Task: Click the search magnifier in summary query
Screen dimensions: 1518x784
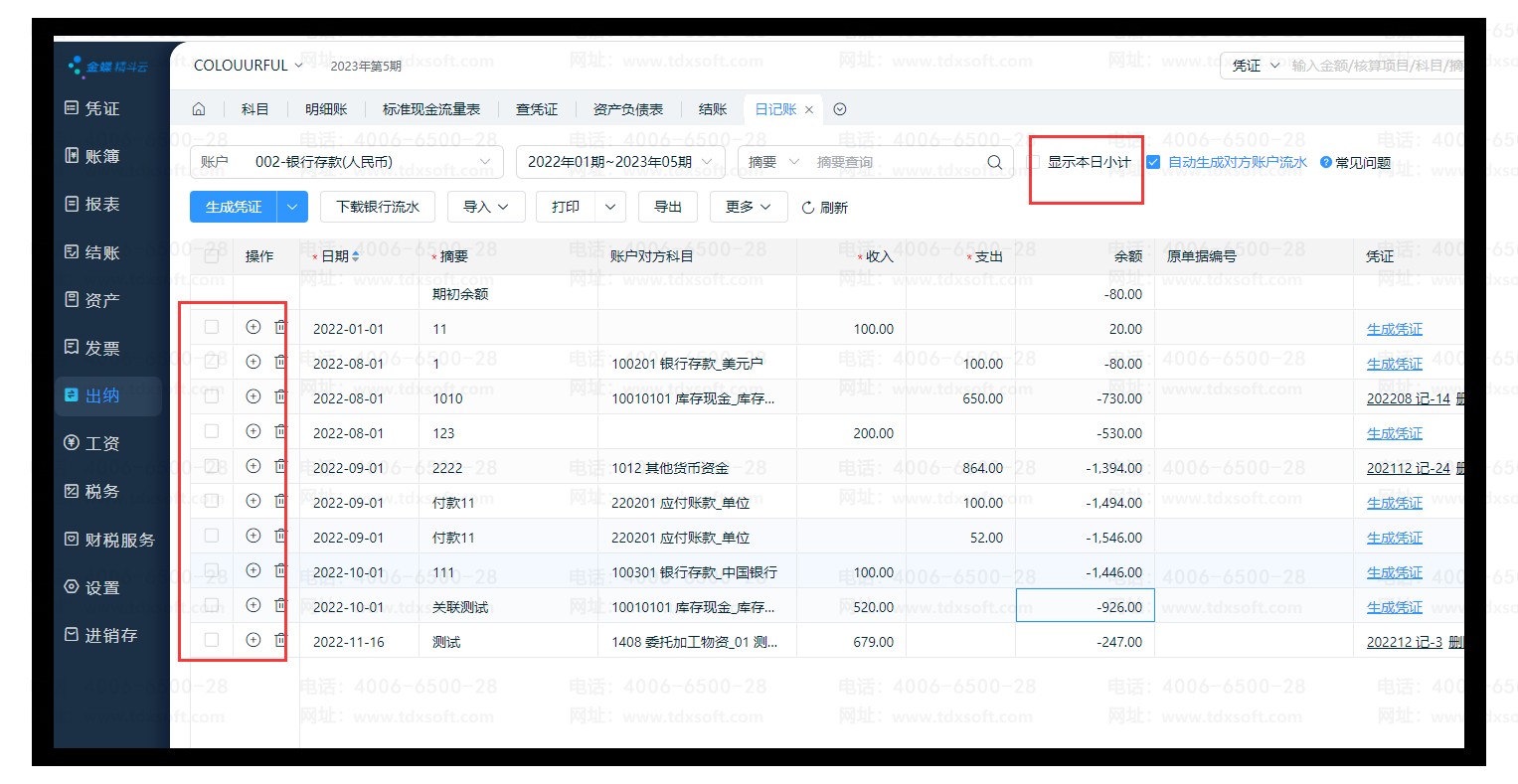Action: point(994,162)
